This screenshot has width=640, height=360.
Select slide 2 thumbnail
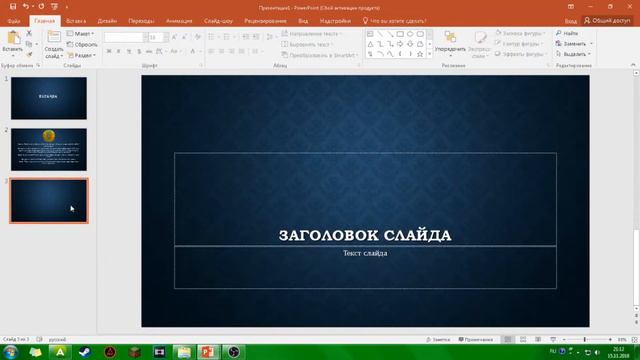(49, 149)
